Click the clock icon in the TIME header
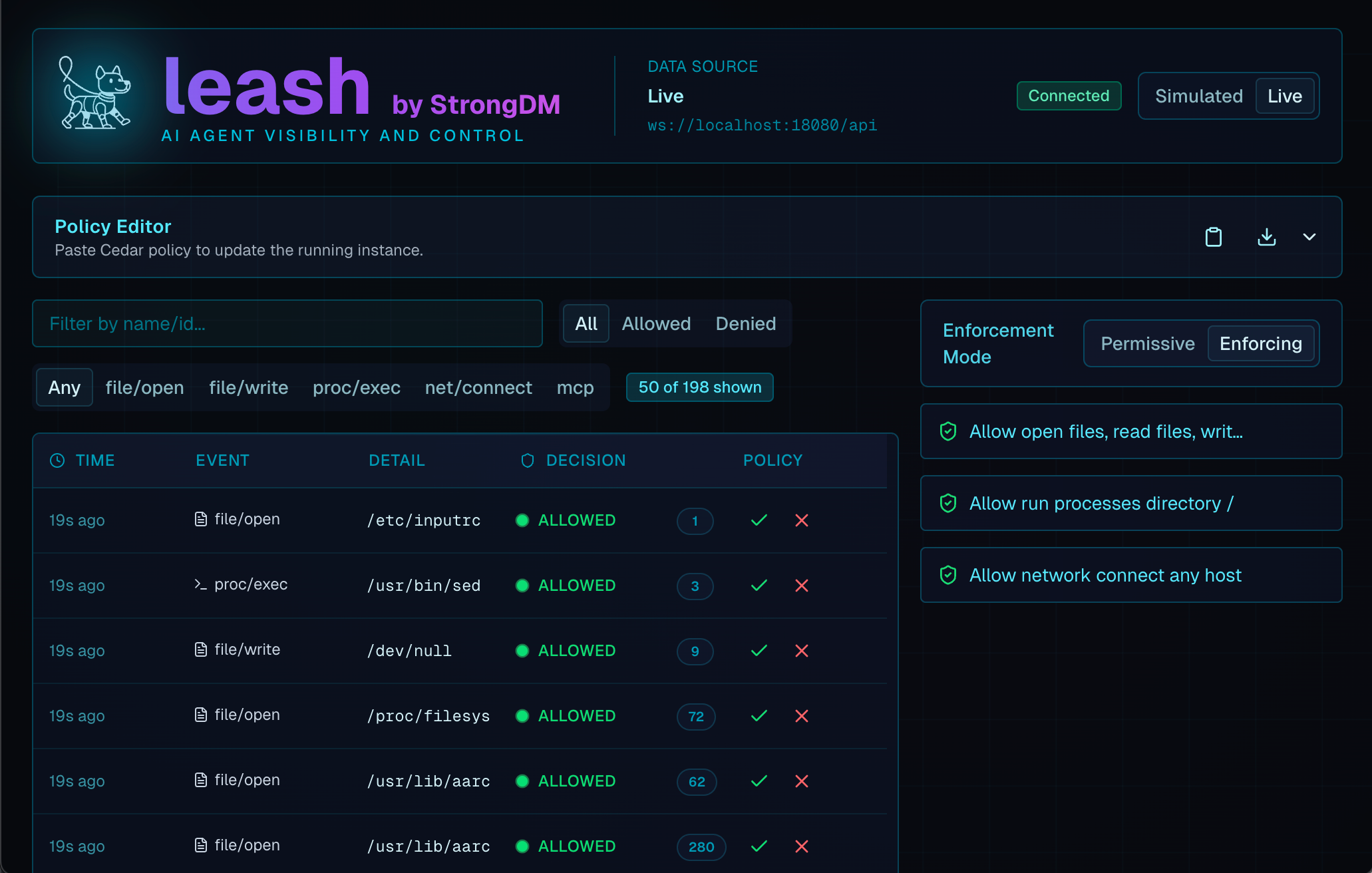The image size is (1372, 873). [x=56, y=460]
